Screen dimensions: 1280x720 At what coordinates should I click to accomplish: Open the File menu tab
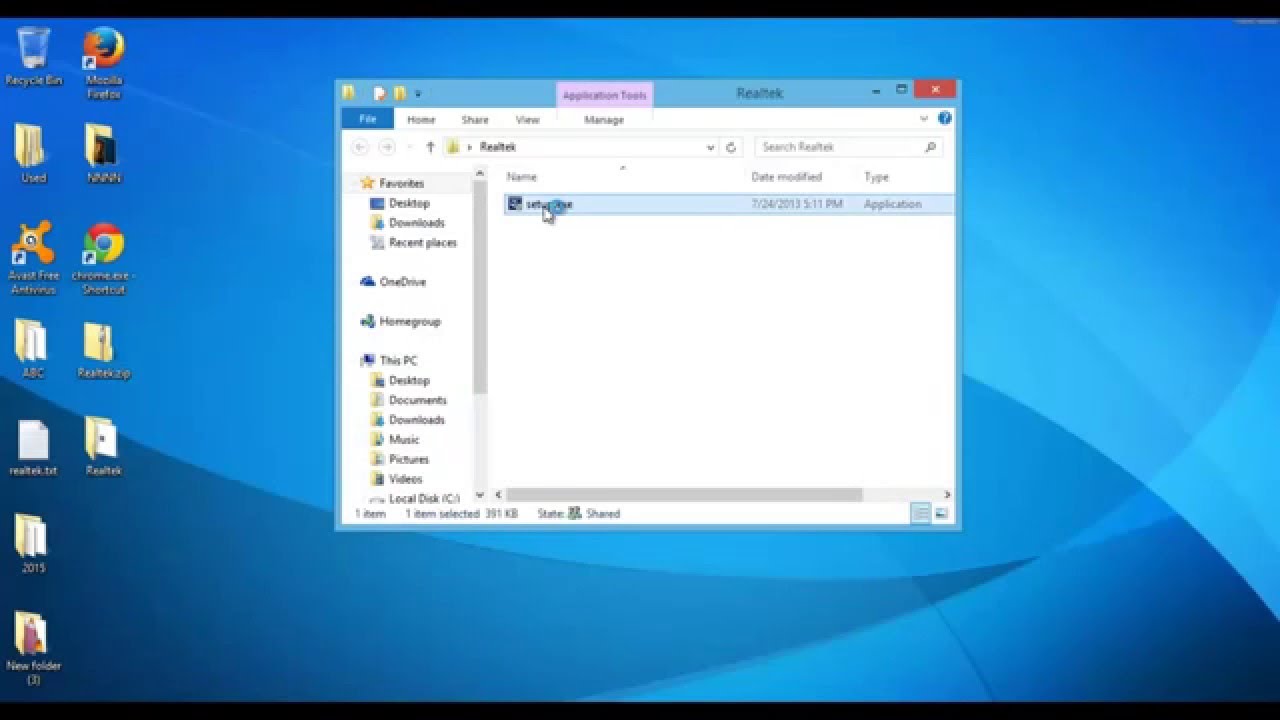[367, 119]
